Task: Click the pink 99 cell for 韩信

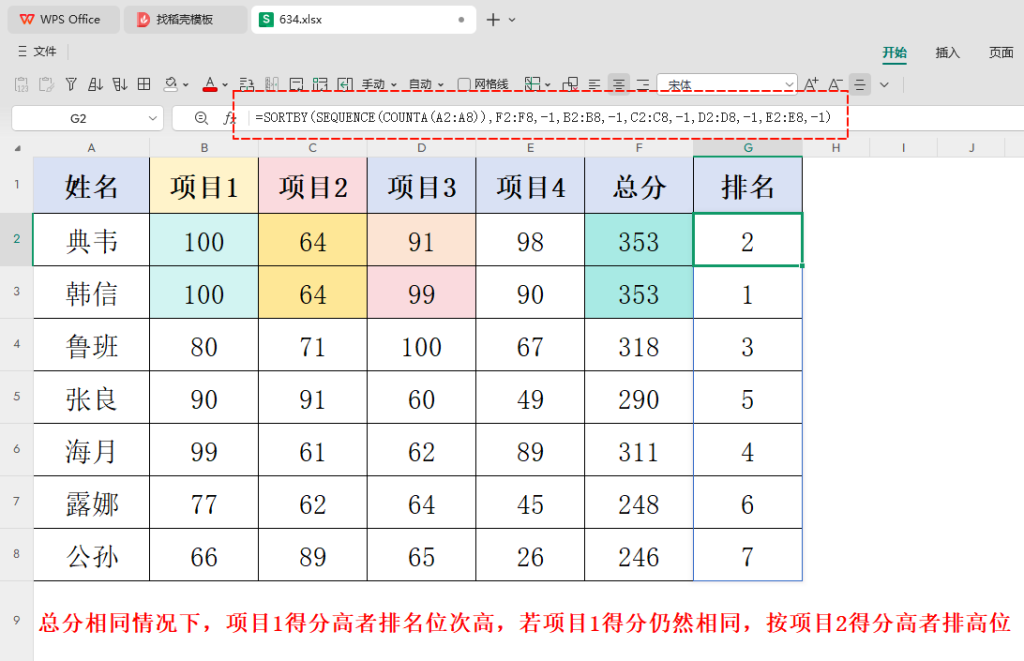Action: [x=421, y=293]
